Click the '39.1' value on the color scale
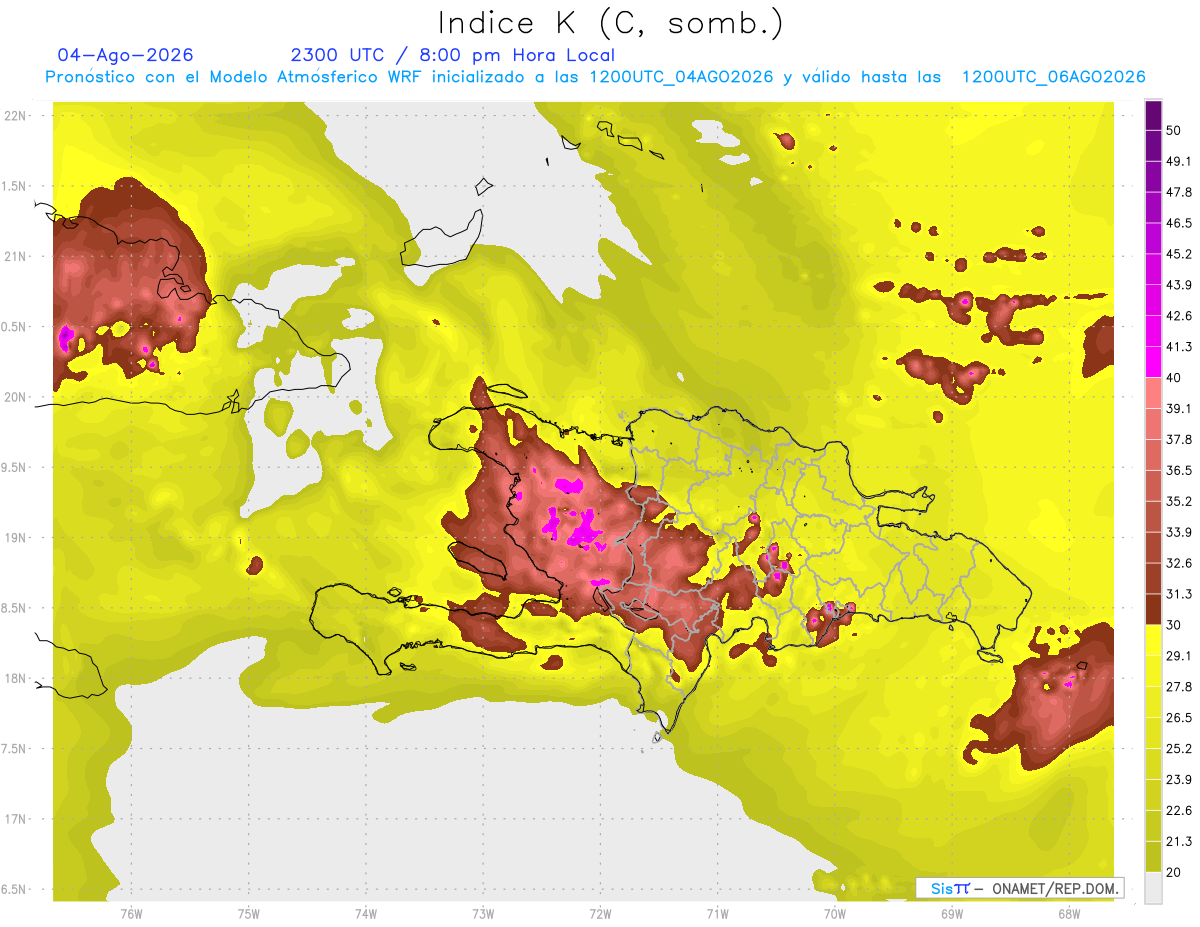This screenshot has width=1200, height=927. coord(1179,408)
